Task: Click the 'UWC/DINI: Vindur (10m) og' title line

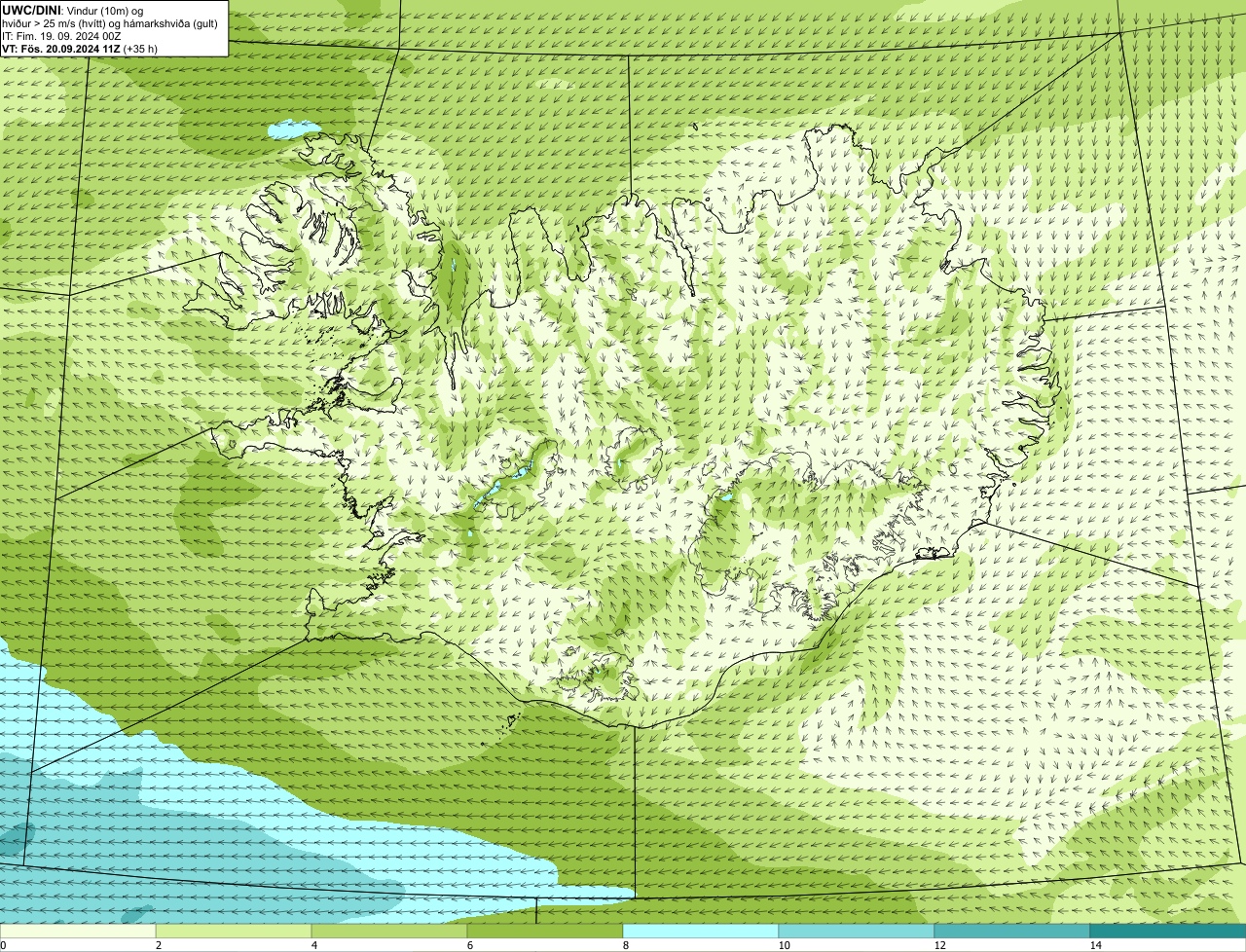Action: pos(73,10)
